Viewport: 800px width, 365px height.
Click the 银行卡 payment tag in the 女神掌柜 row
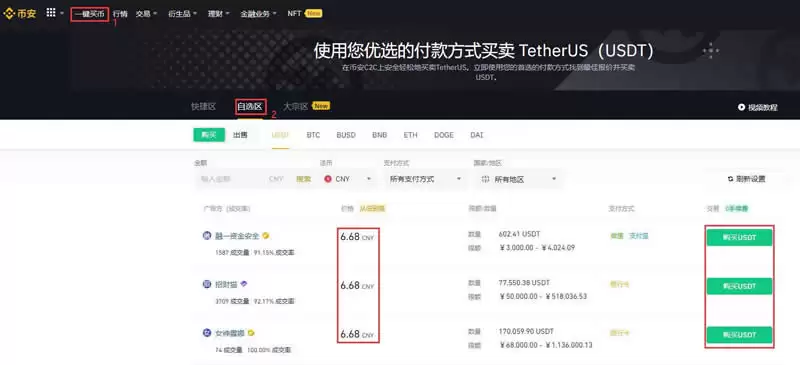[619, 333]
